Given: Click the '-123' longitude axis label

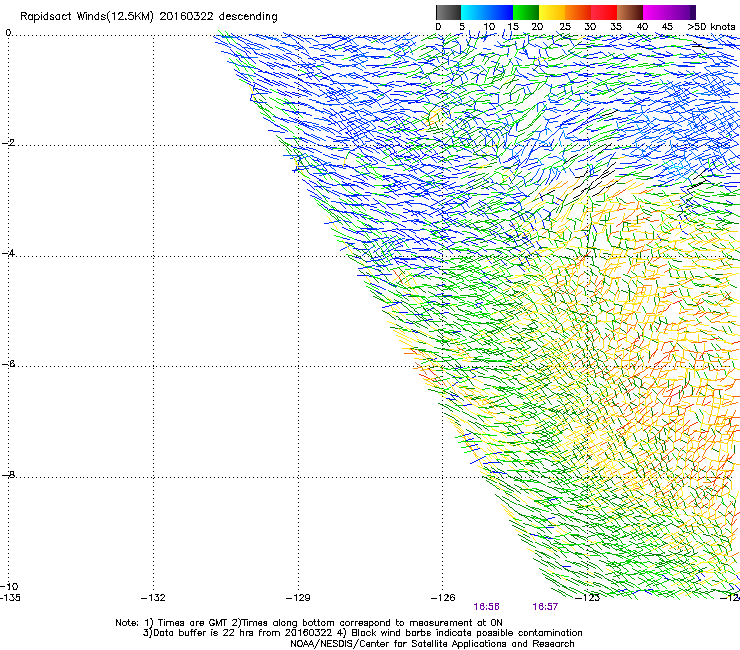Looking at the screenshot, I should (588, 598).
